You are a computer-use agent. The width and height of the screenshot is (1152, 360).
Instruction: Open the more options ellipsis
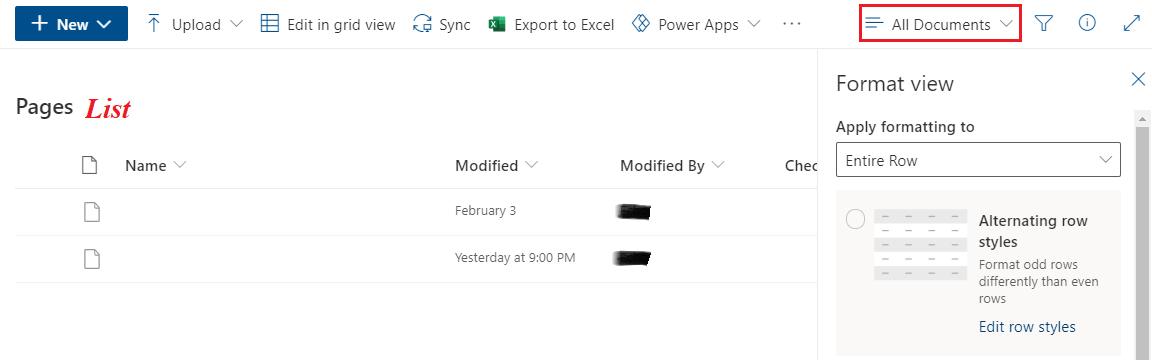(x=791, y=24)
